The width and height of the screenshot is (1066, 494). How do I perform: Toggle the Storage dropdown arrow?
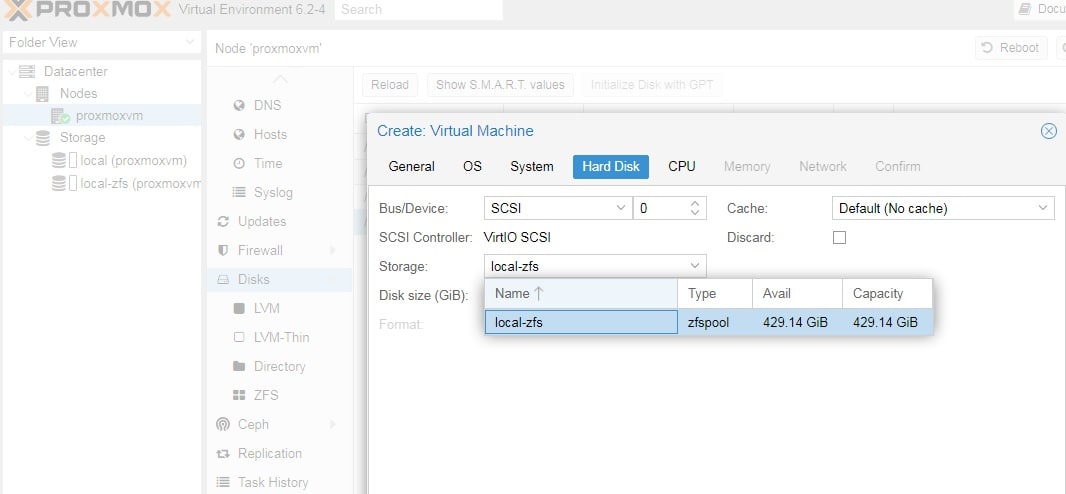pyautogui.click(x=695, y=266)
